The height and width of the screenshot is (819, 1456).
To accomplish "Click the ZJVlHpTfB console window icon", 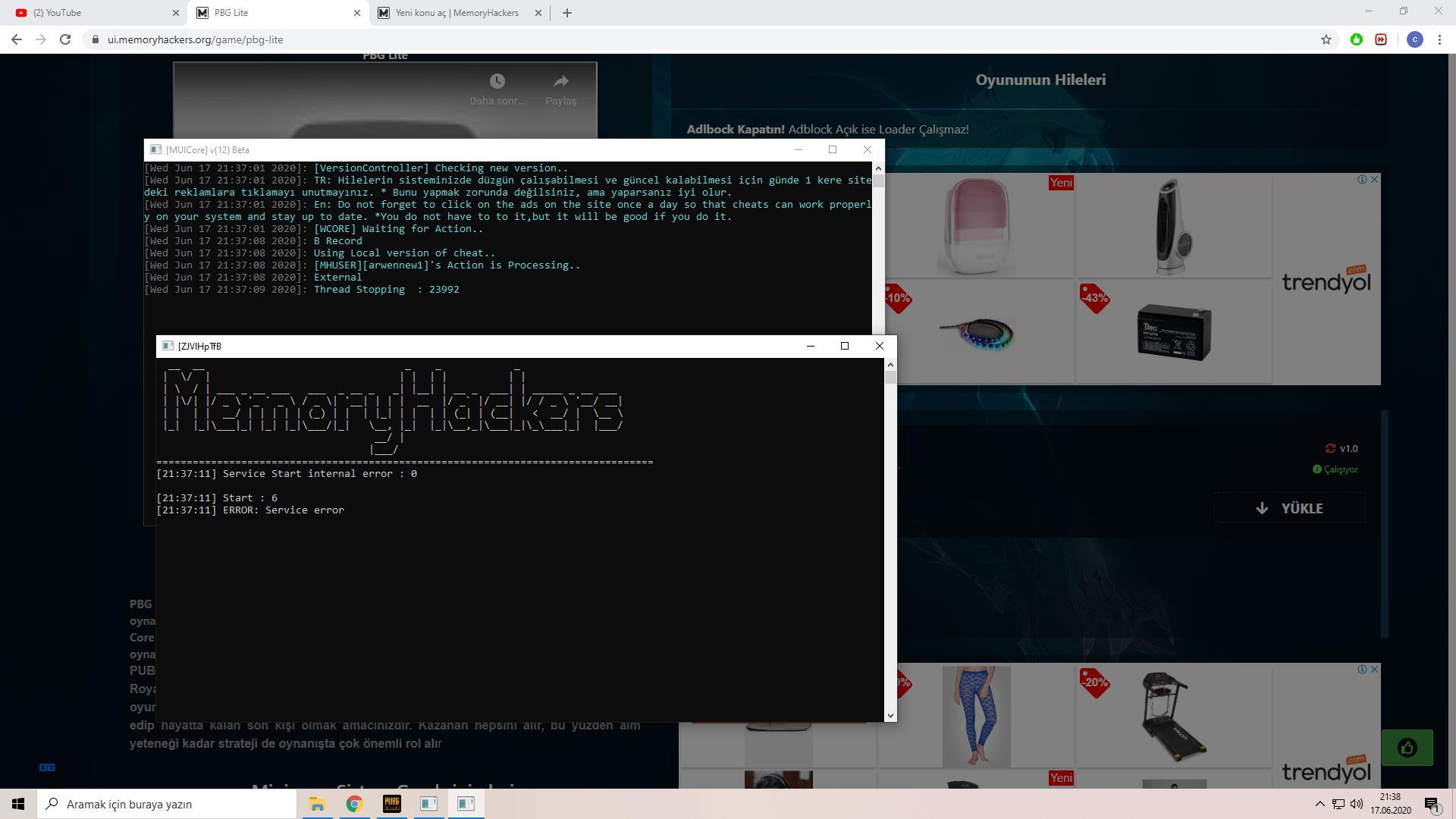I will (x=168, y=346).
